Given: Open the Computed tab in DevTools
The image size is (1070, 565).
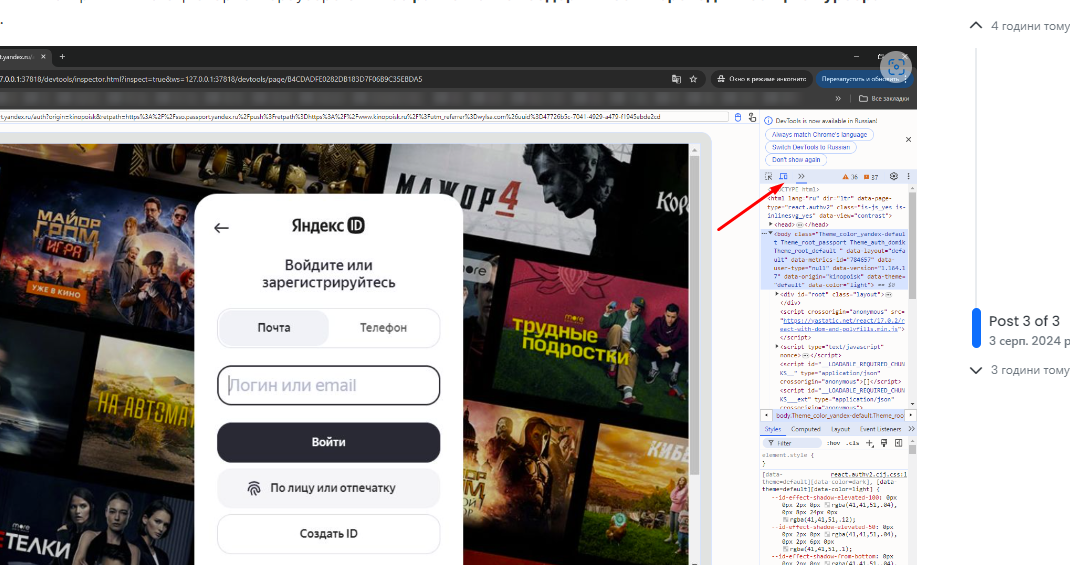Looking at the screenshot, I should tap(806, 429).
